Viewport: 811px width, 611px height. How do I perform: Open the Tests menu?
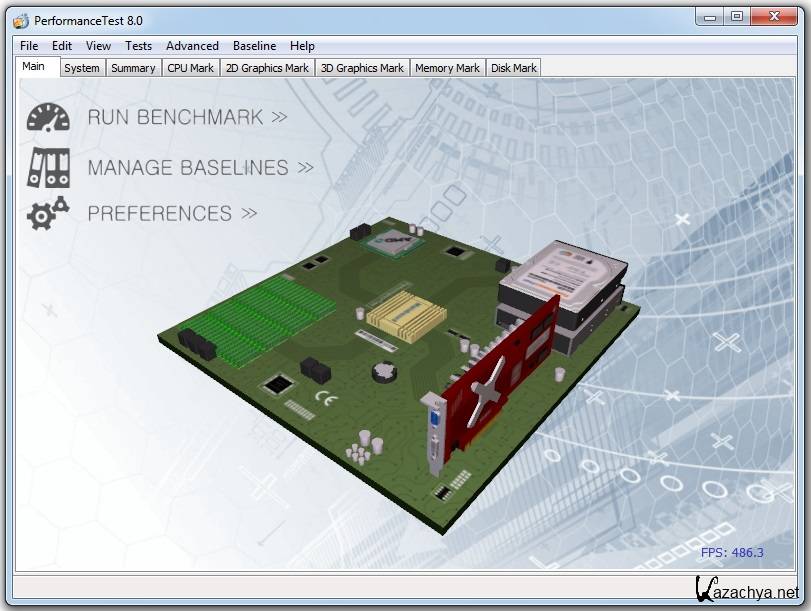[x=138, y=45]
